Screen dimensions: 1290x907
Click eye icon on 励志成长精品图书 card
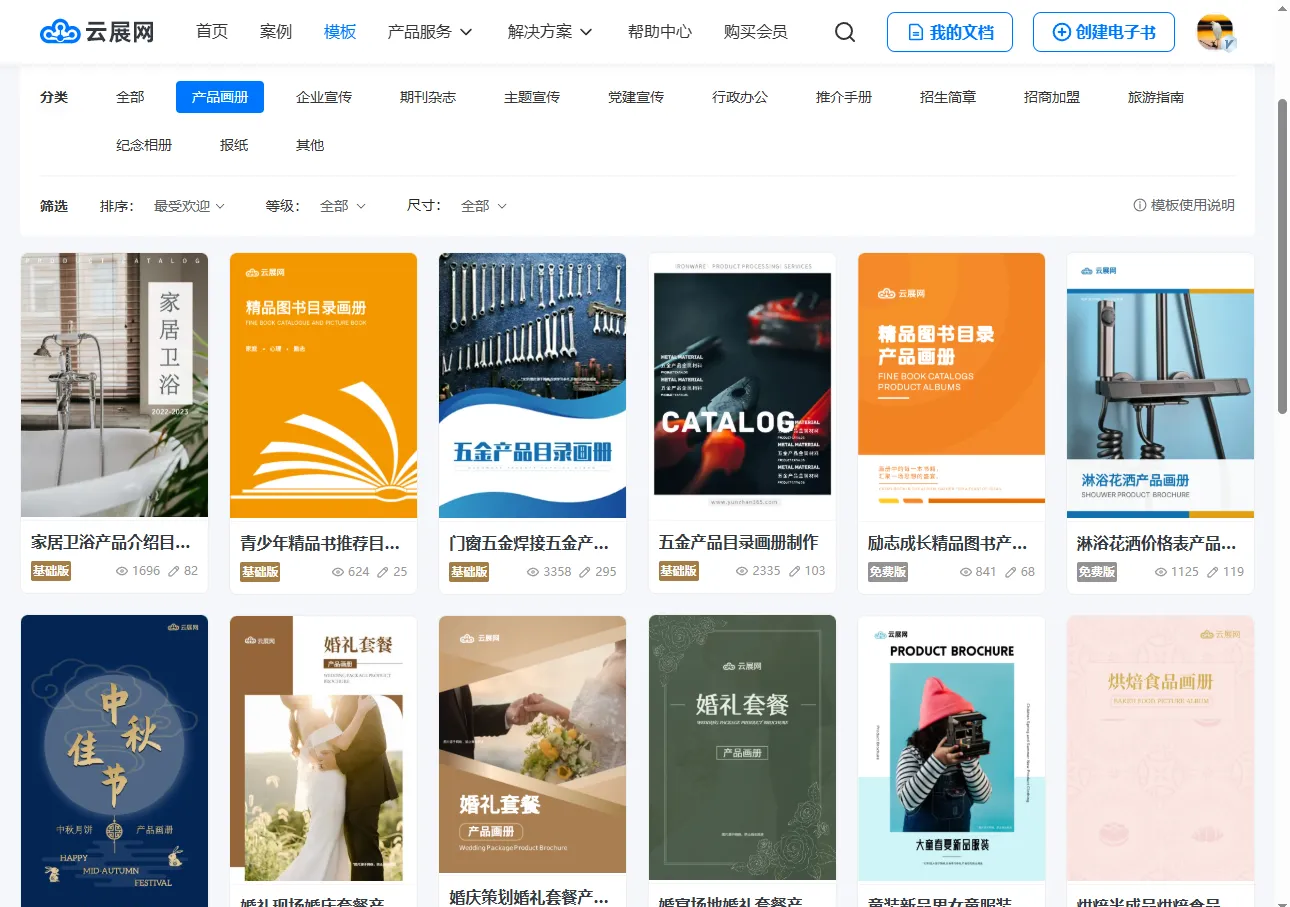(966, 572)
